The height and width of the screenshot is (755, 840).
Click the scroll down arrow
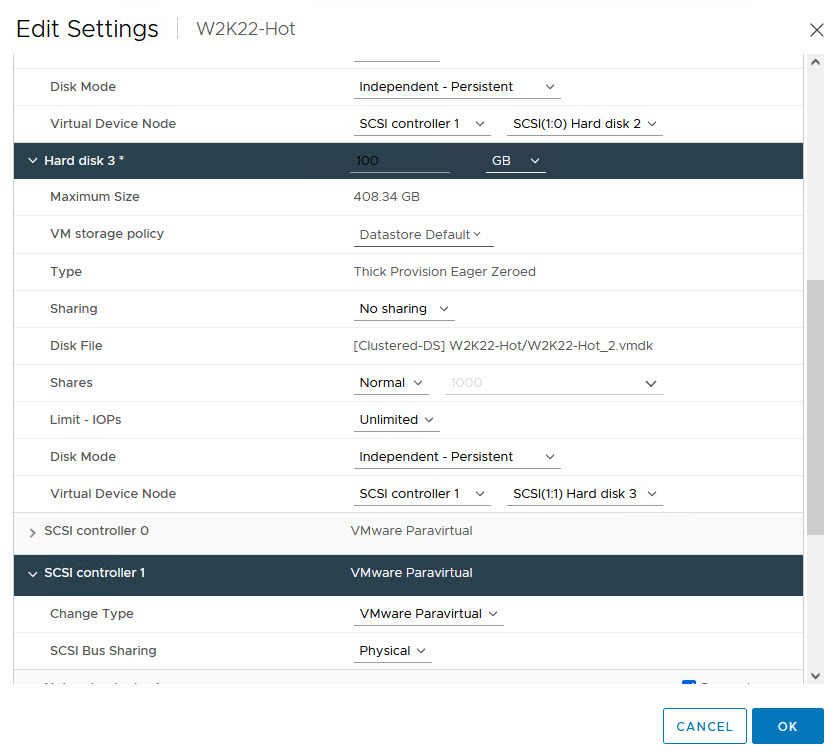[x=815, y=676]
